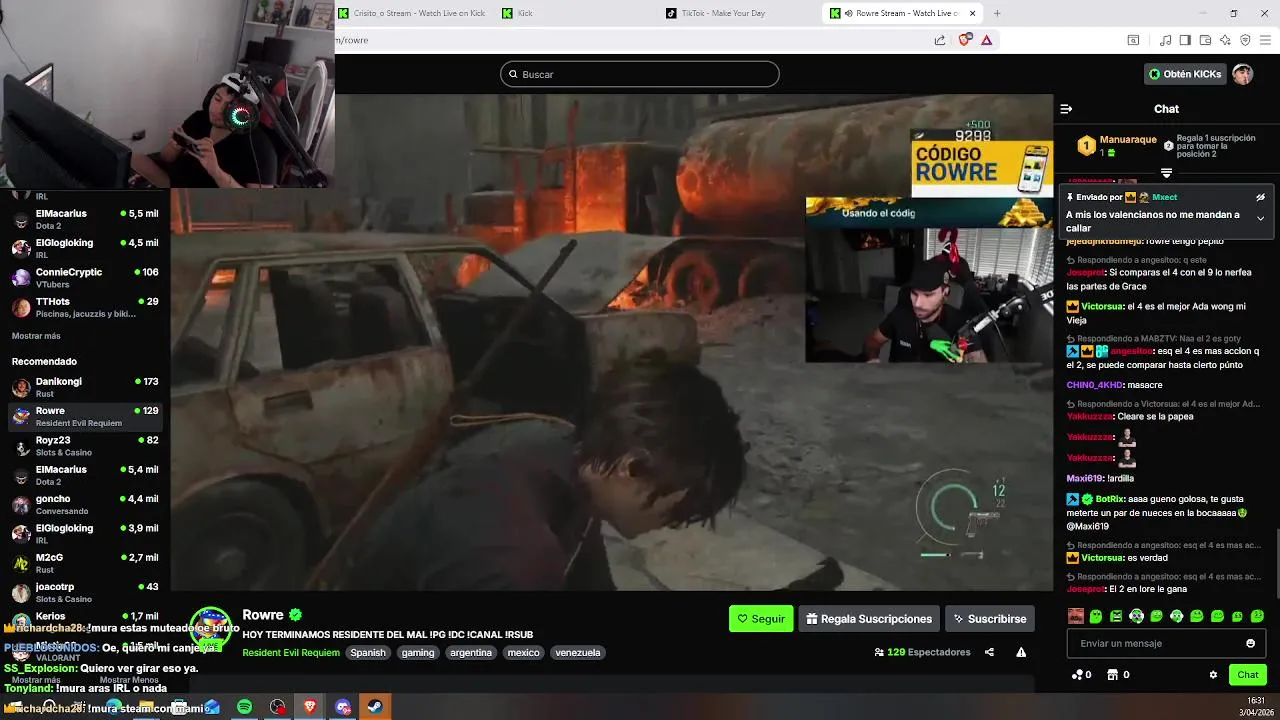Open Brave browser from the taskbar
1280x720 pixels.
tap(310, 707)
